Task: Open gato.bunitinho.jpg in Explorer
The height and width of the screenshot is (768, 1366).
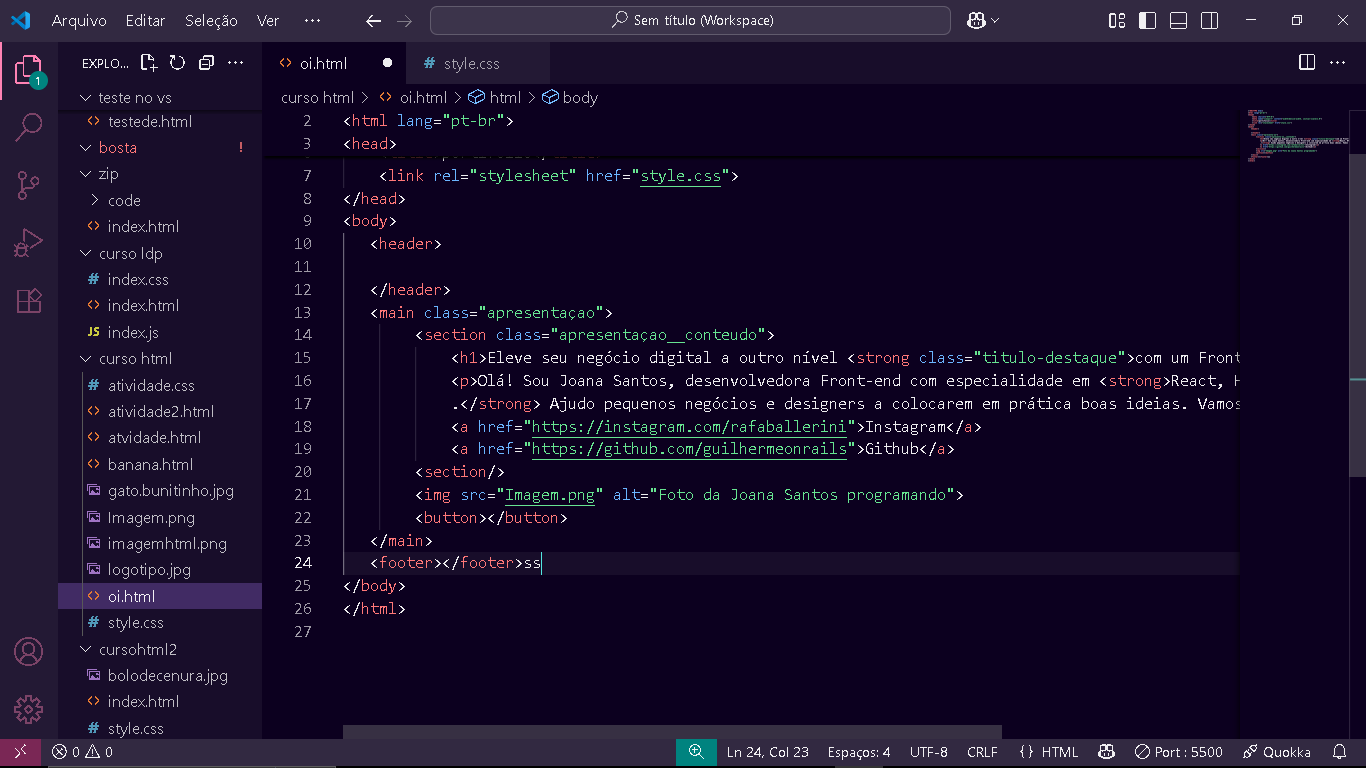Action: 160,491
